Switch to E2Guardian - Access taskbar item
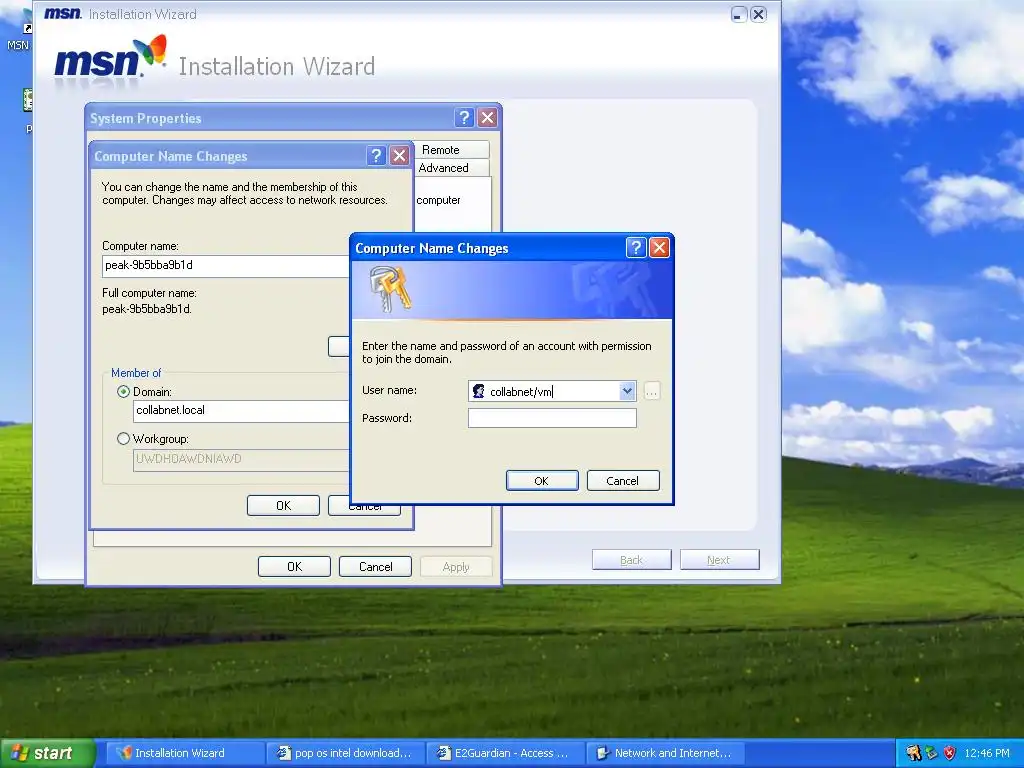Screen dimensions: 1024x768 point(505,753)
